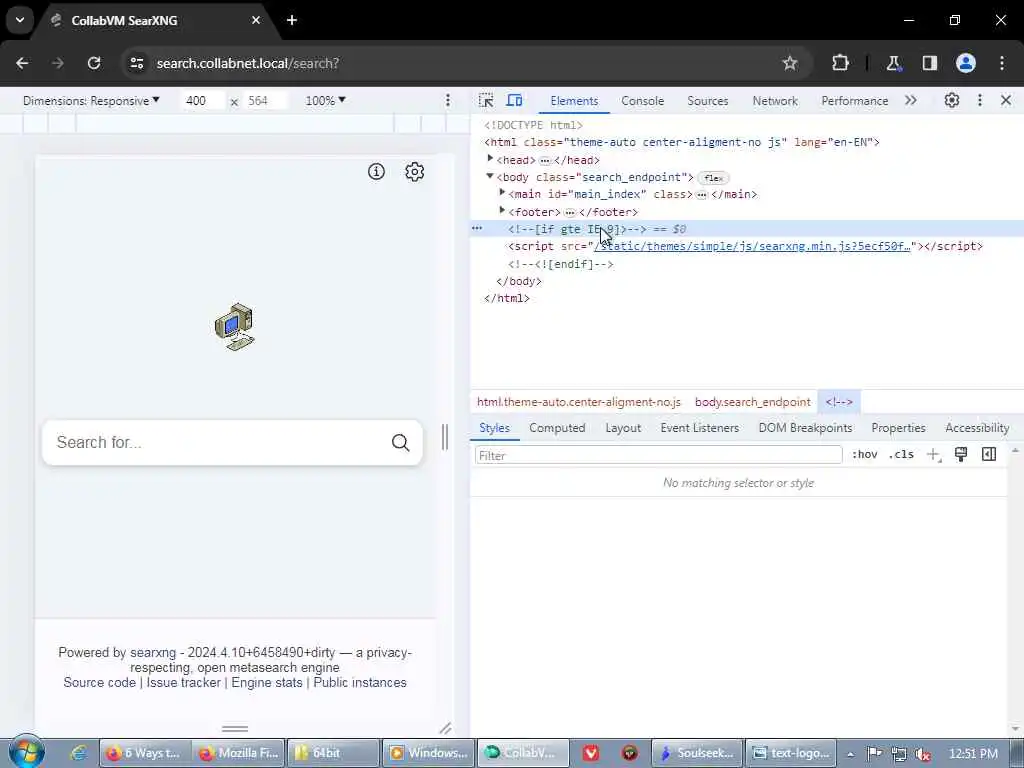Open DOM Breakpoints tab

805,428
